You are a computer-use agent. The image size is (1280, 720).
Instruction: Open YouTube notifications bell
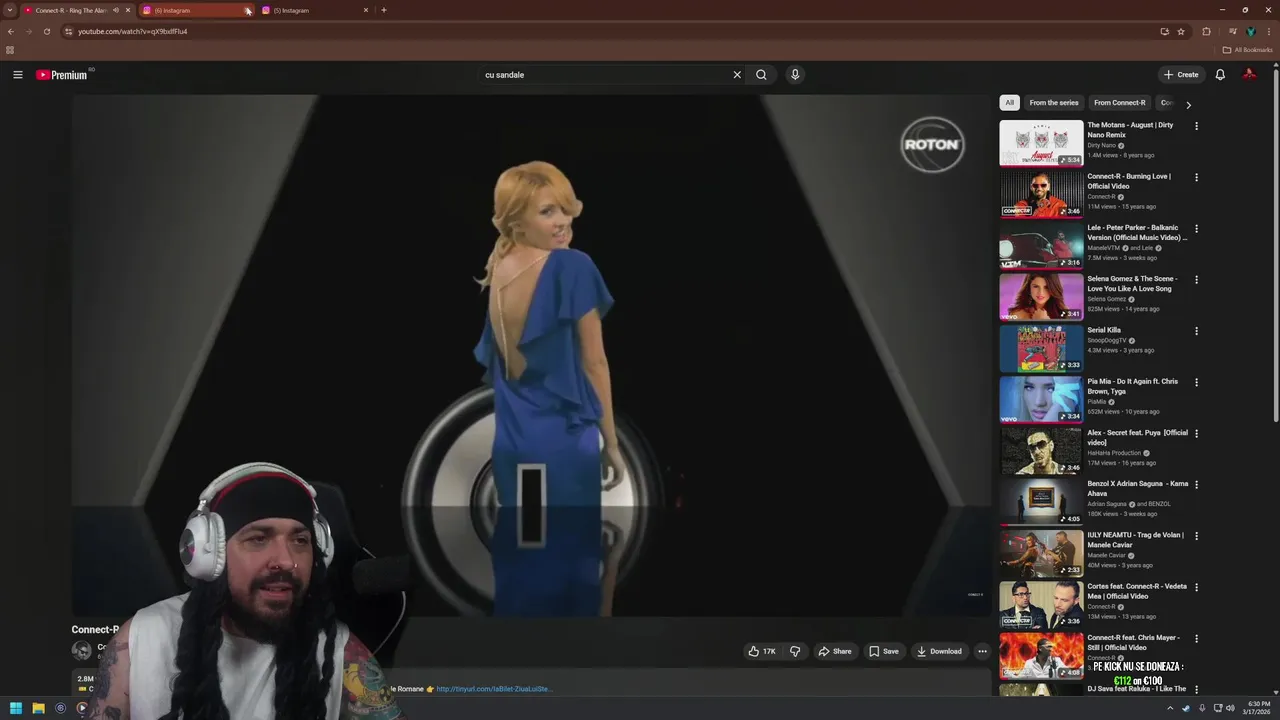click(x=1220, y=75)
